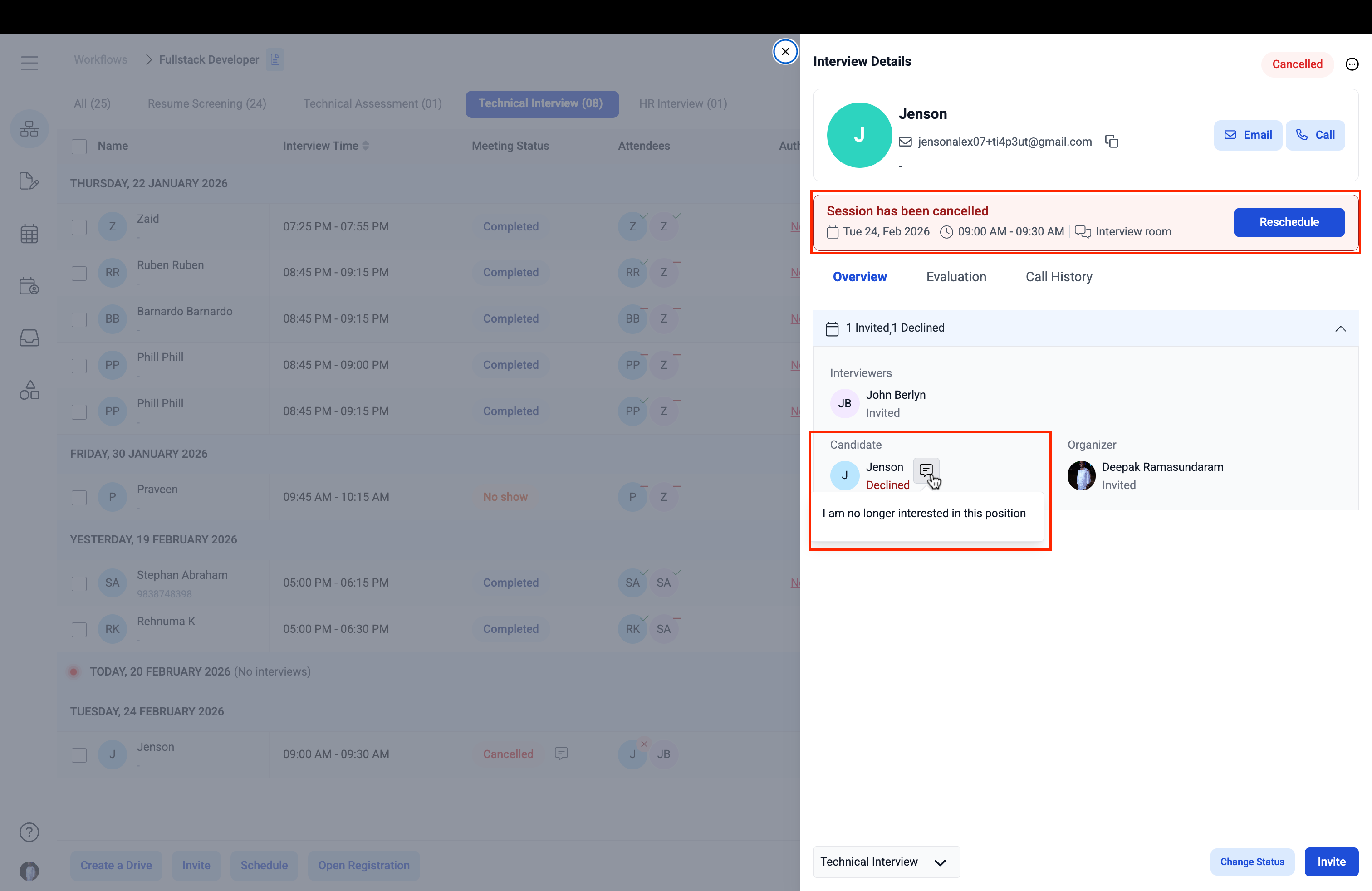This screenshot has height=891, width=1372.
Task: Open the Technical Interview stage dropdown
Action: 886,862
